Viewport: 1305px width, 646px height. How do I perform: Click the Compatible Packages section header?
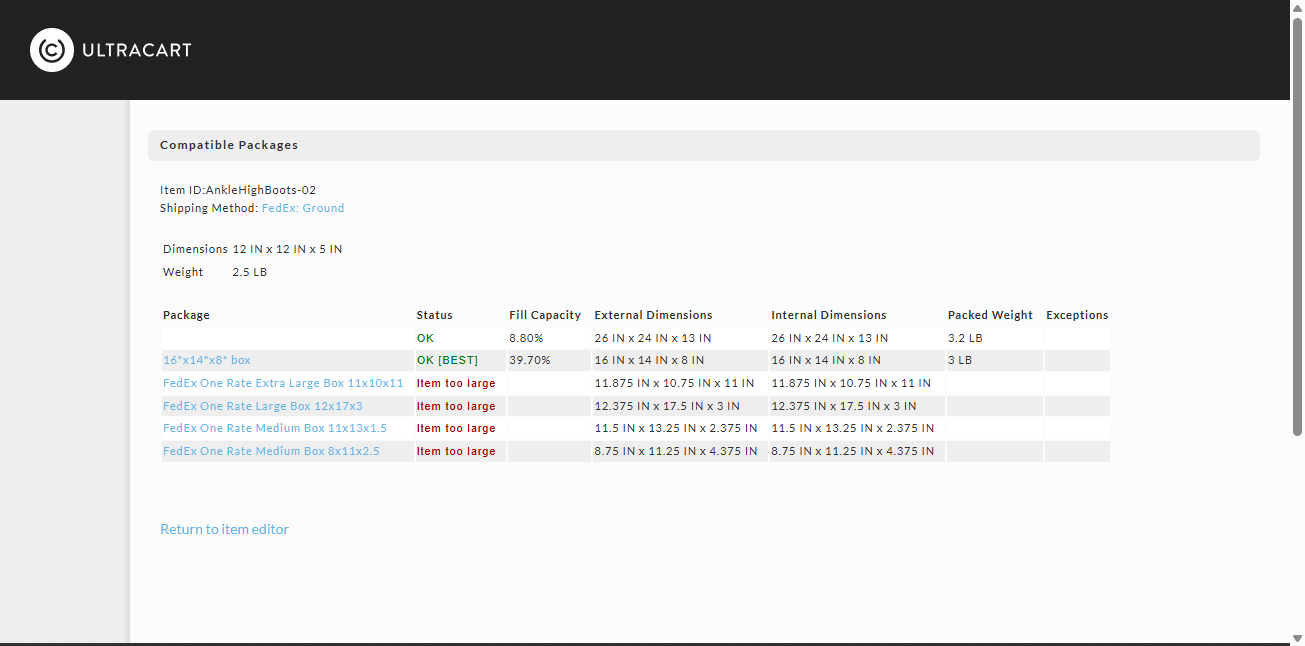(704, 145)
